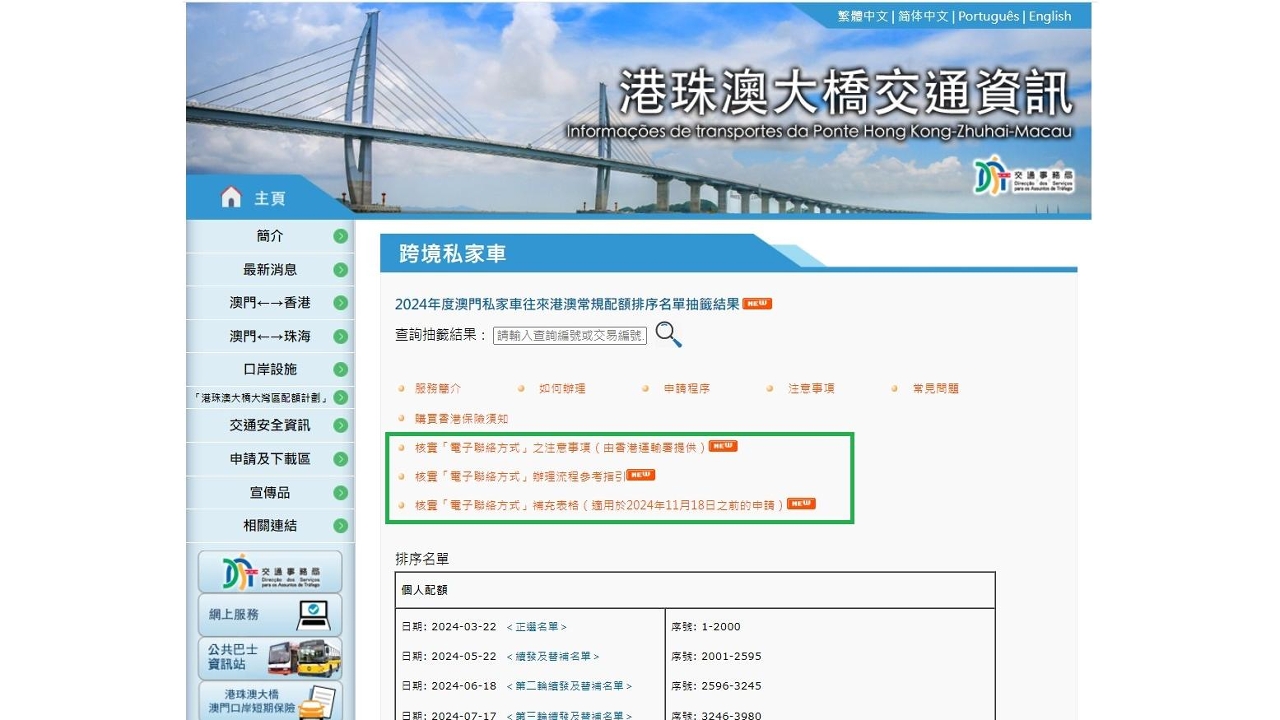This screenshot has width=1280, height=720.
Task: Click NEW badge beside the 2024年度 lottery results title
Action: coord(757,304)
